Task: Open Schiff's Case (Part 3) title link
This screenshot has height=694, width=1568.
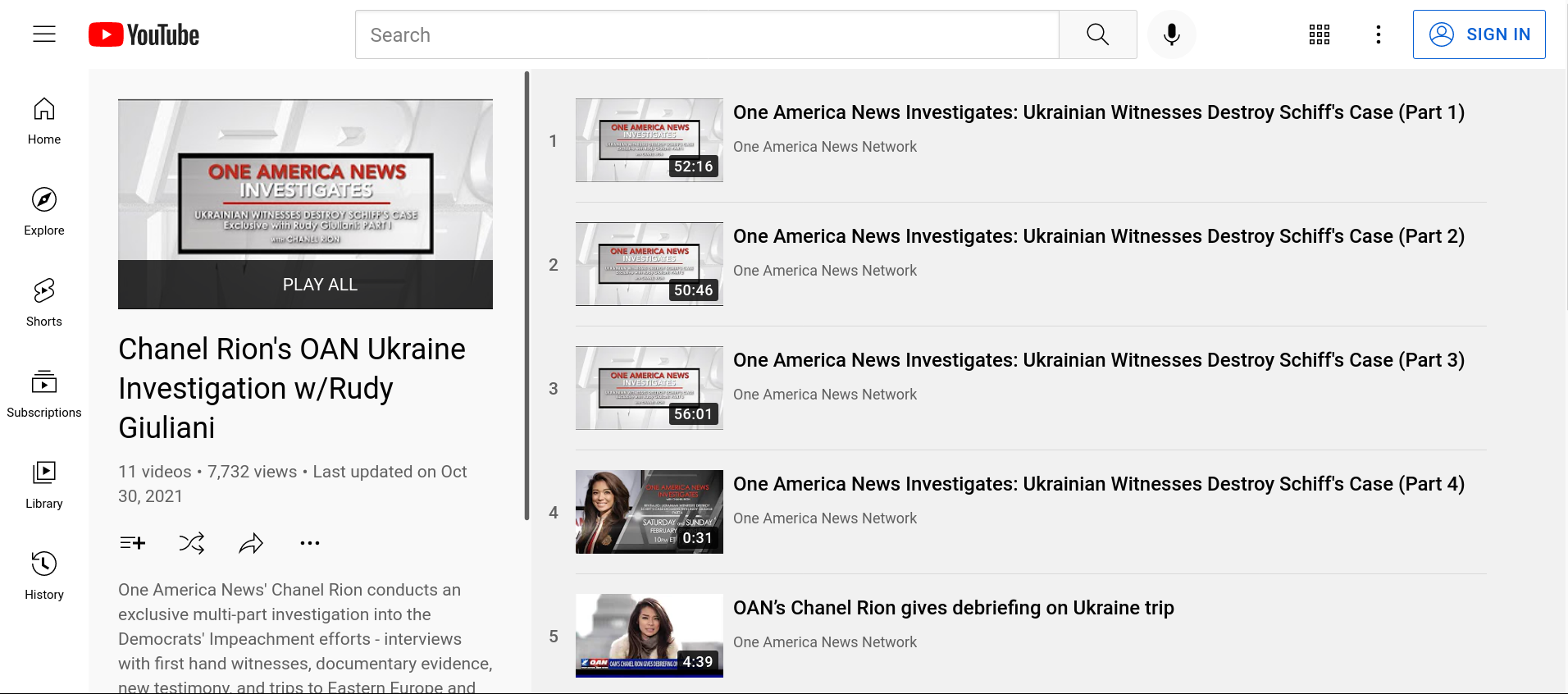Action: coord(1099,360)
